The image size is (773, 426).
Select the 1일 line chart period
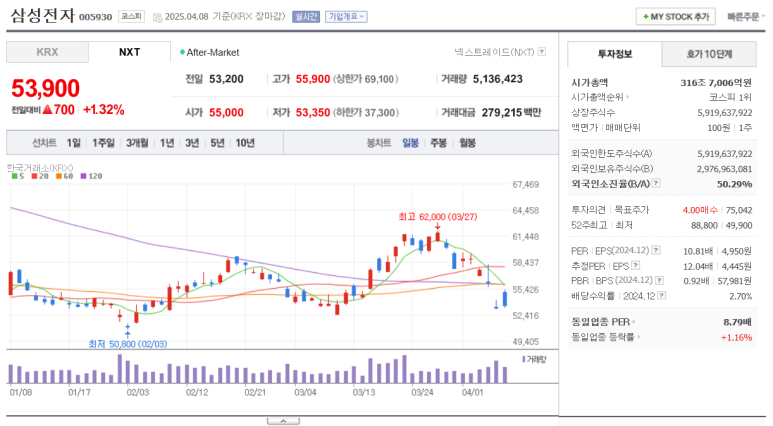(73, 143)
